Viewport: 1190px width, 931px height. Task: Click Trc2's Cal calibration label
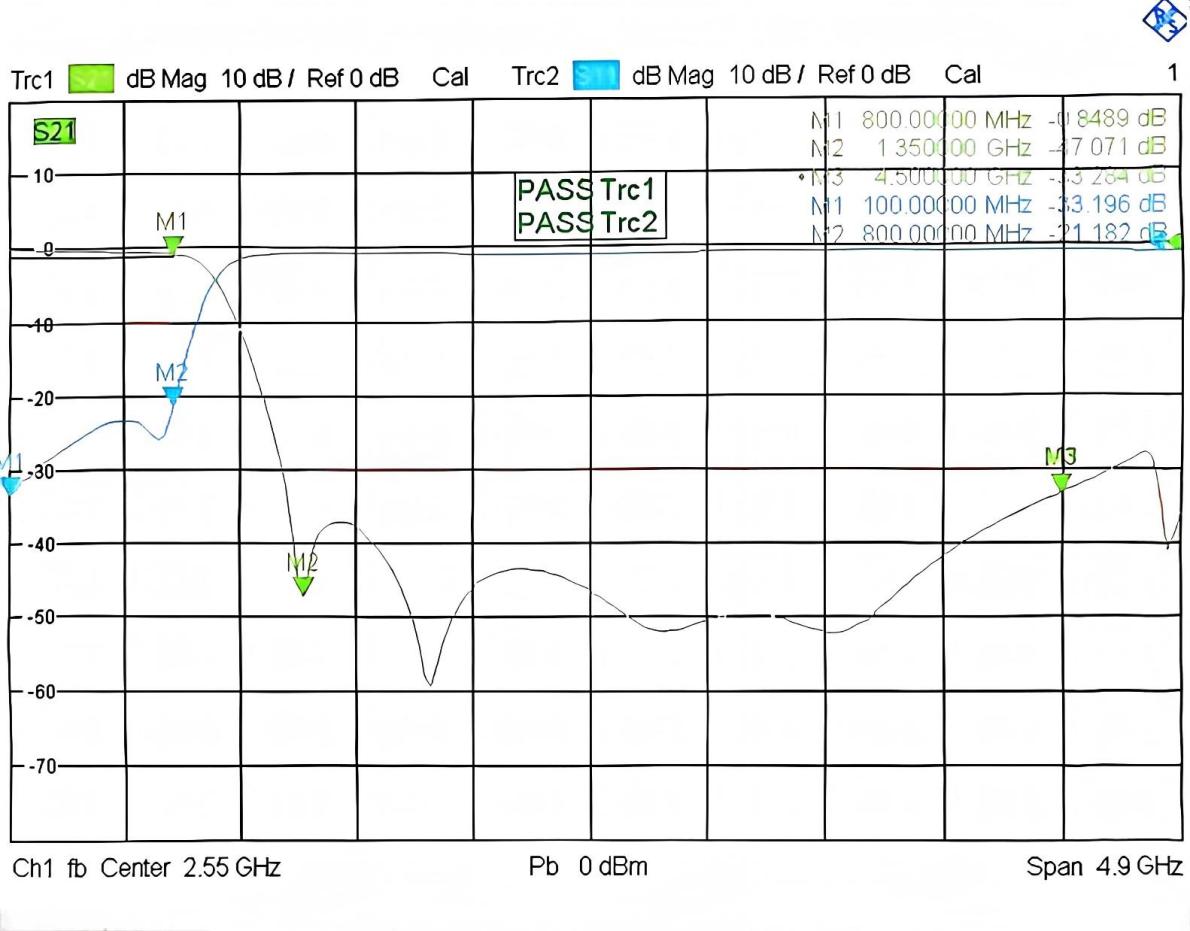963,75
